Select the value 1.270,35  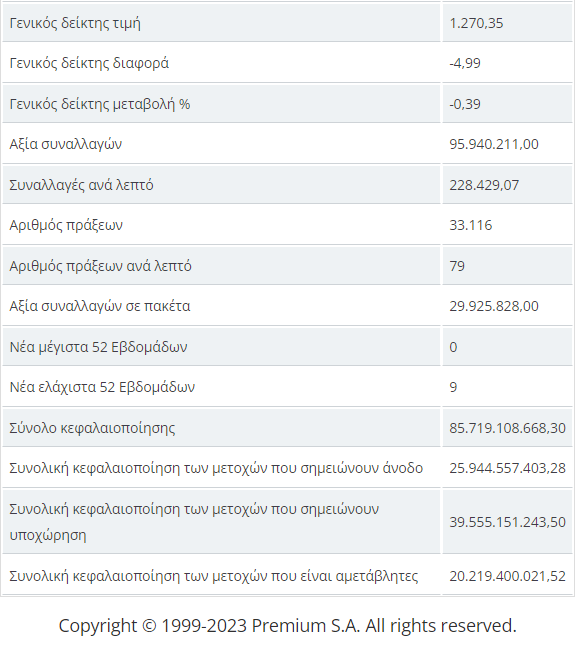[476, 23]
